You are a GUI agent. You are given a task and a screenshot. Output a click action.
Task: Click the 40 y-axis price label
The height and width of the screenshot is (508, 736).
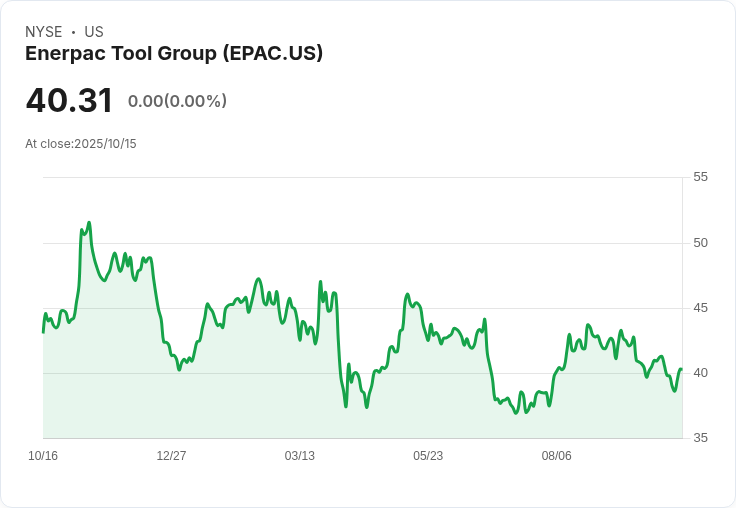click(700, 373)
